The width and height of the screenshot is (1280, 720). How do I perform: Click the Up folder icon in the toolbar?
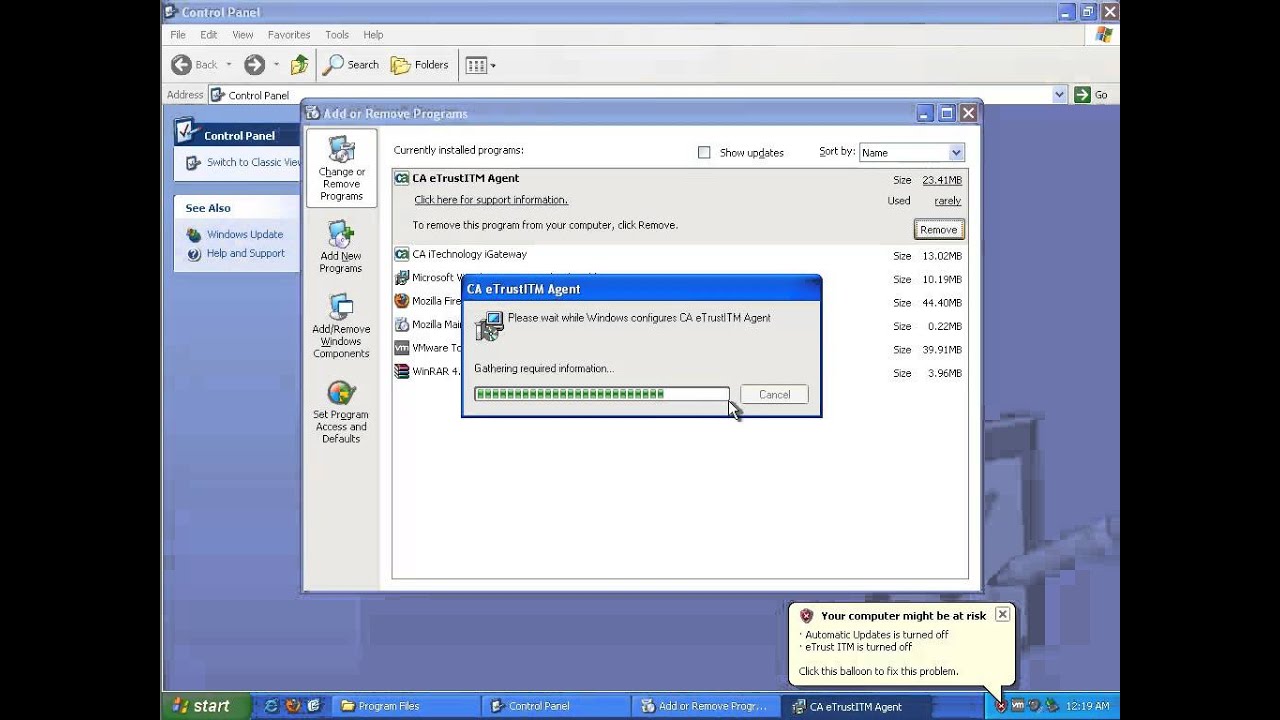(299, 65)
